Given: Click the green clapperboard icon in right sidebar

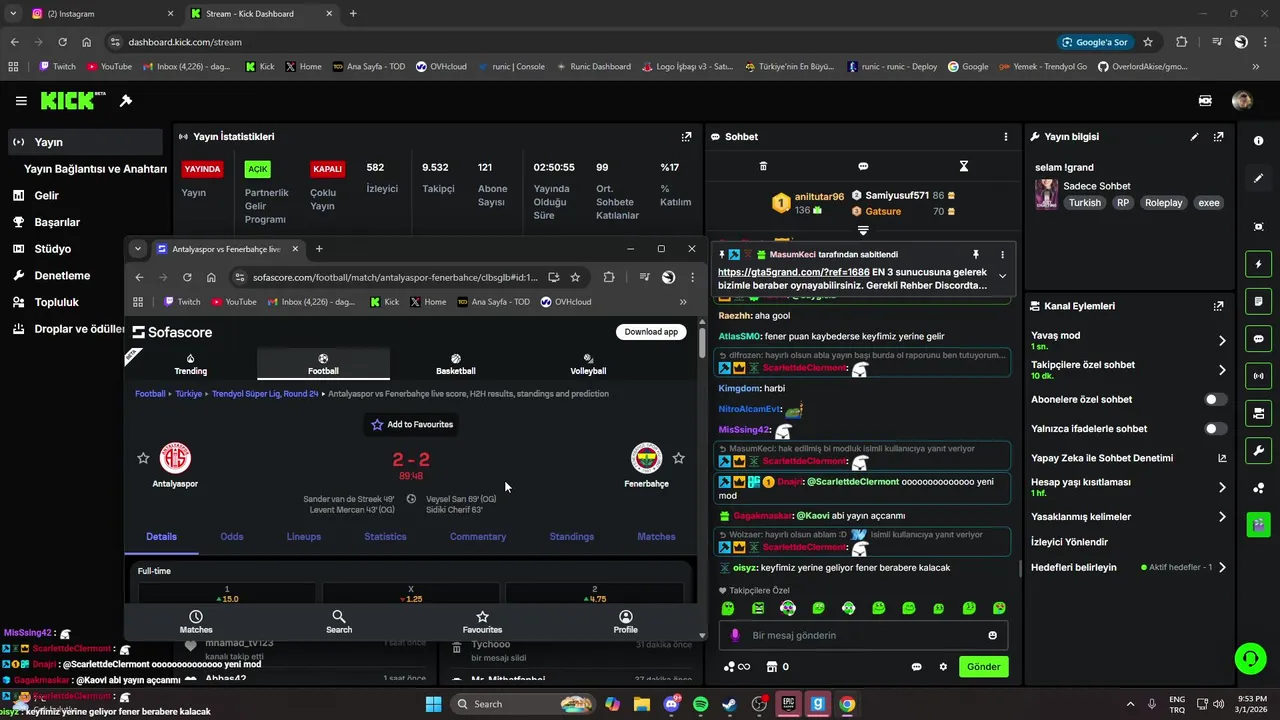Looking at the screenshot, I should [x=1259, y=523].
